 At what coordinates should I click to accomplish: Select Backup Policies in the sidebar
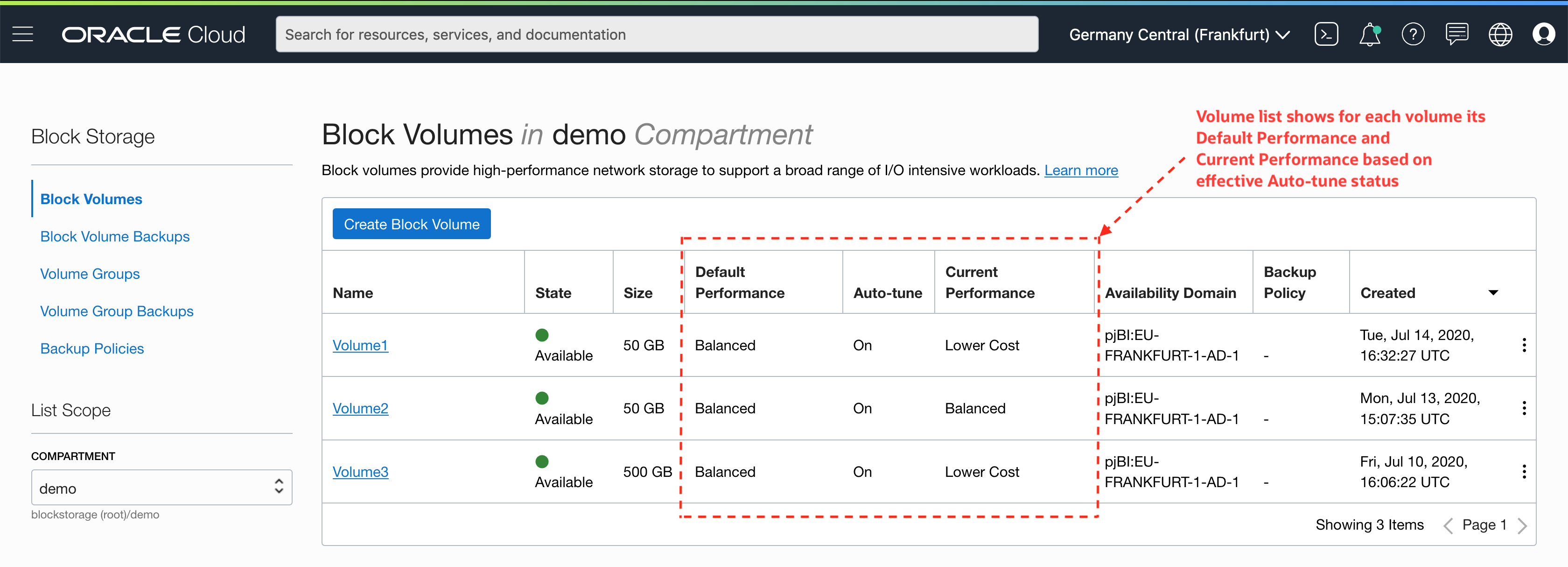tap(91, 348)
